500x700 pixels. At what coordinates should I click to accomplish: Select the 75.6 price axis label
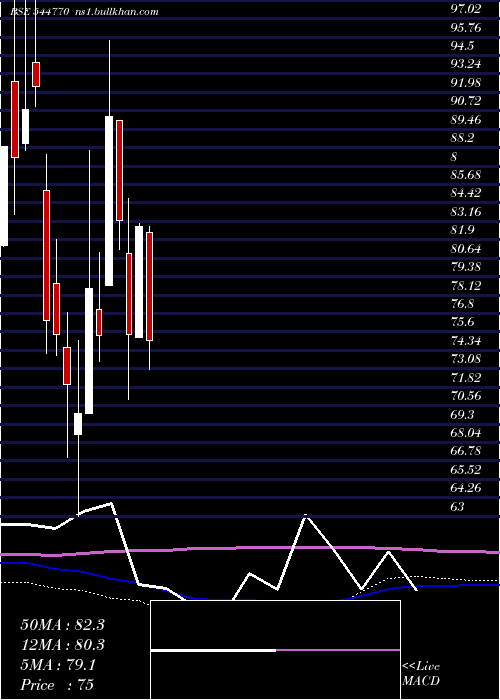point(462,322)
